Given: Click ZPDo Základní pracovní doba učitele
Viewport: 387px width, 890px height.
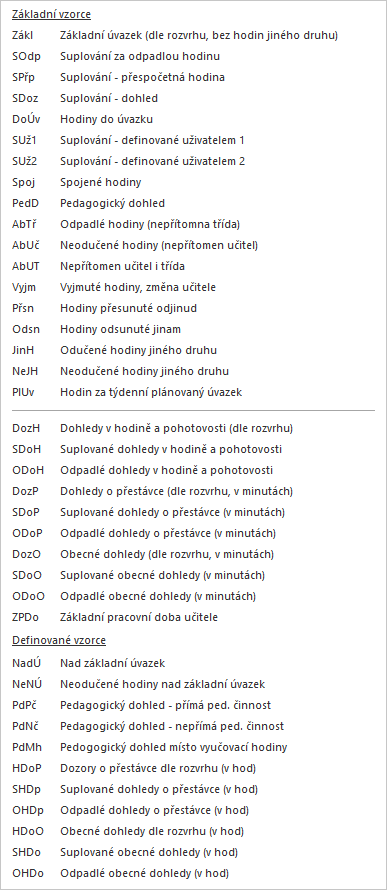Looking at the screenshot, I should click(x=115, y=617).
